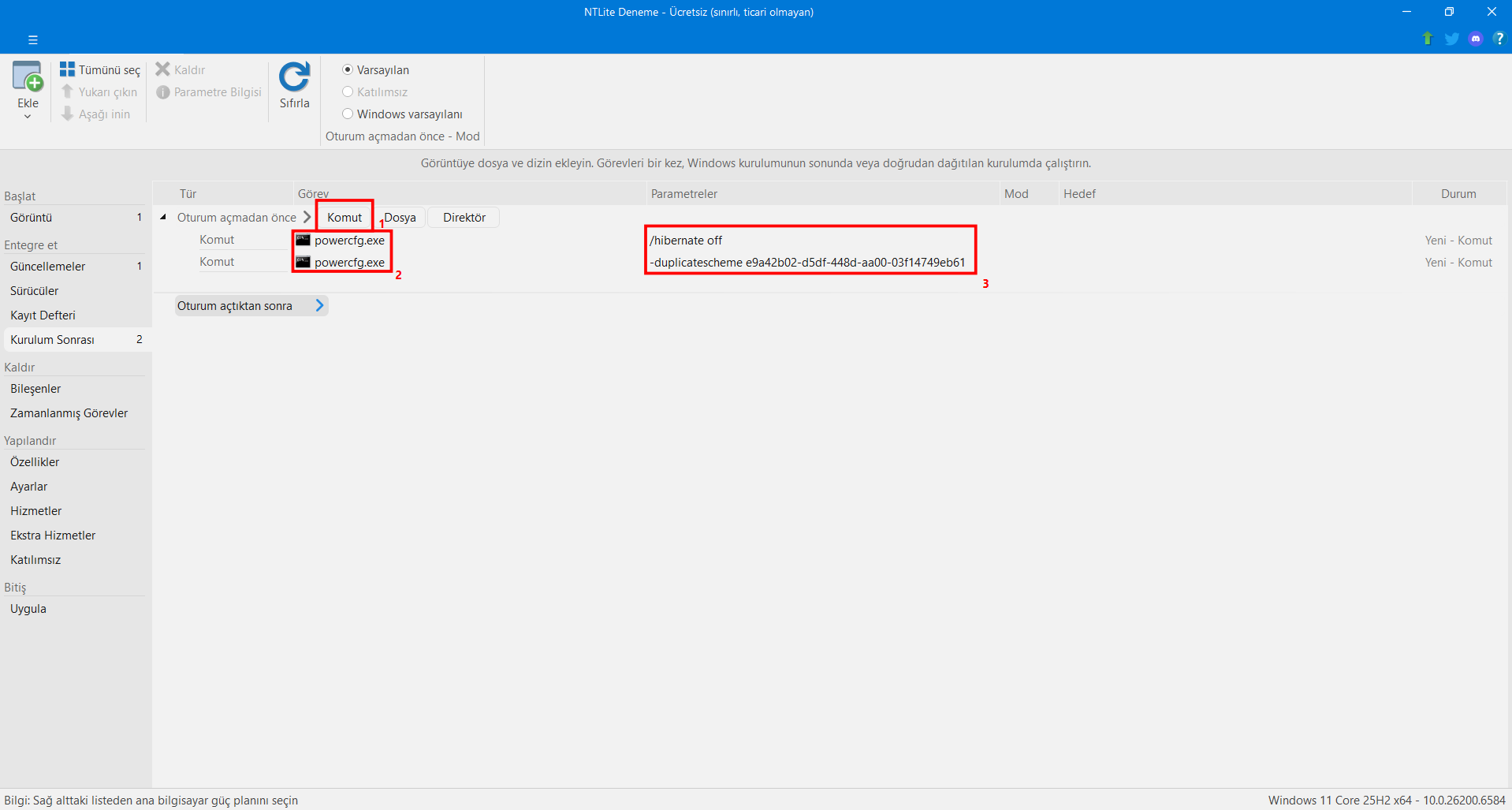Open the Discord icon link

click(1476, 39)
